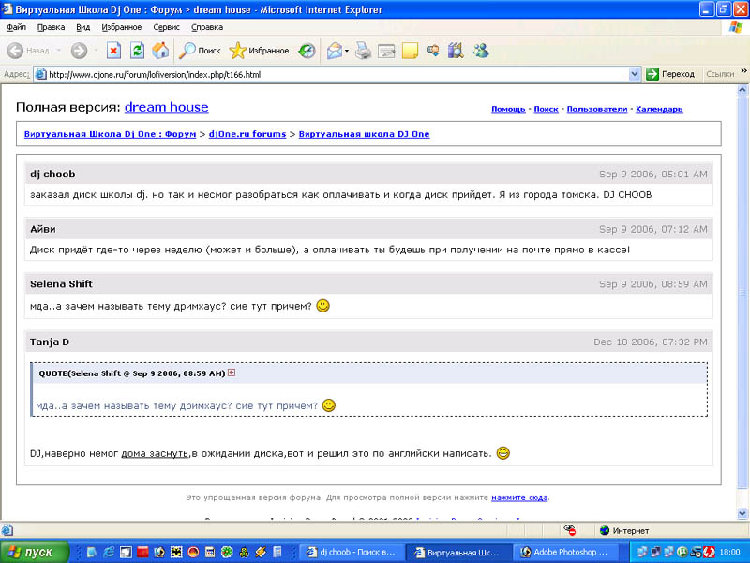Click the djOne.ru forums breadcrumb link

[247, 134]
